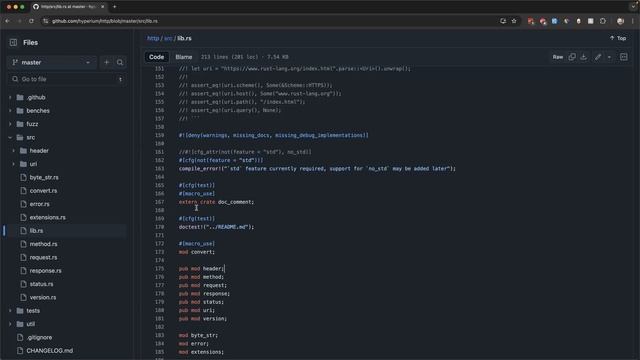The height and width of the screenshot is (360, 640).
Task: Open status.rs file
Action: pyautogui.click(x=41, y=284)
